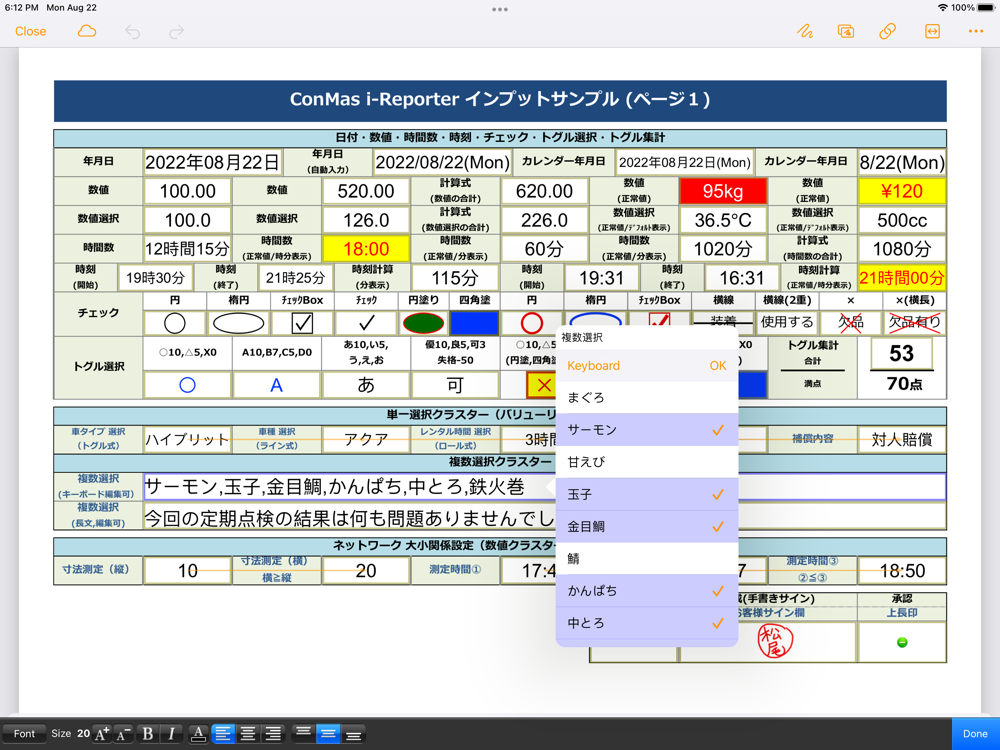Edit the multi-select sushi text field

pos(545,487)
